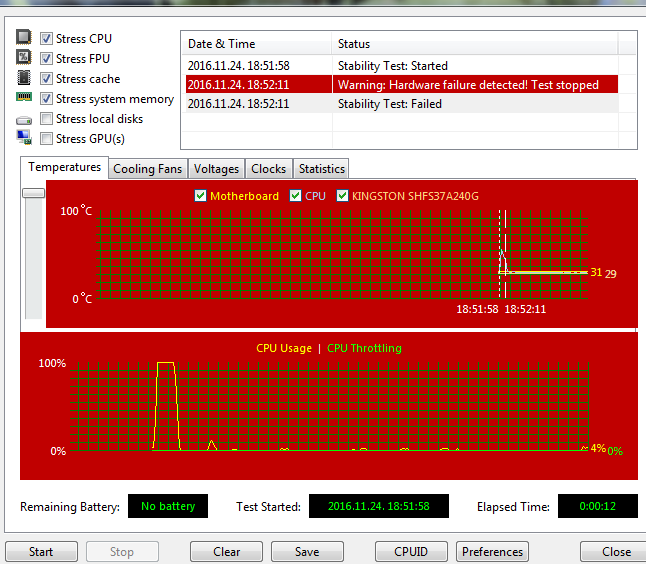Click the 18:52:11 time marker on temperature graph
This screenshot has height=564, width=646.
tap(525, 309)
